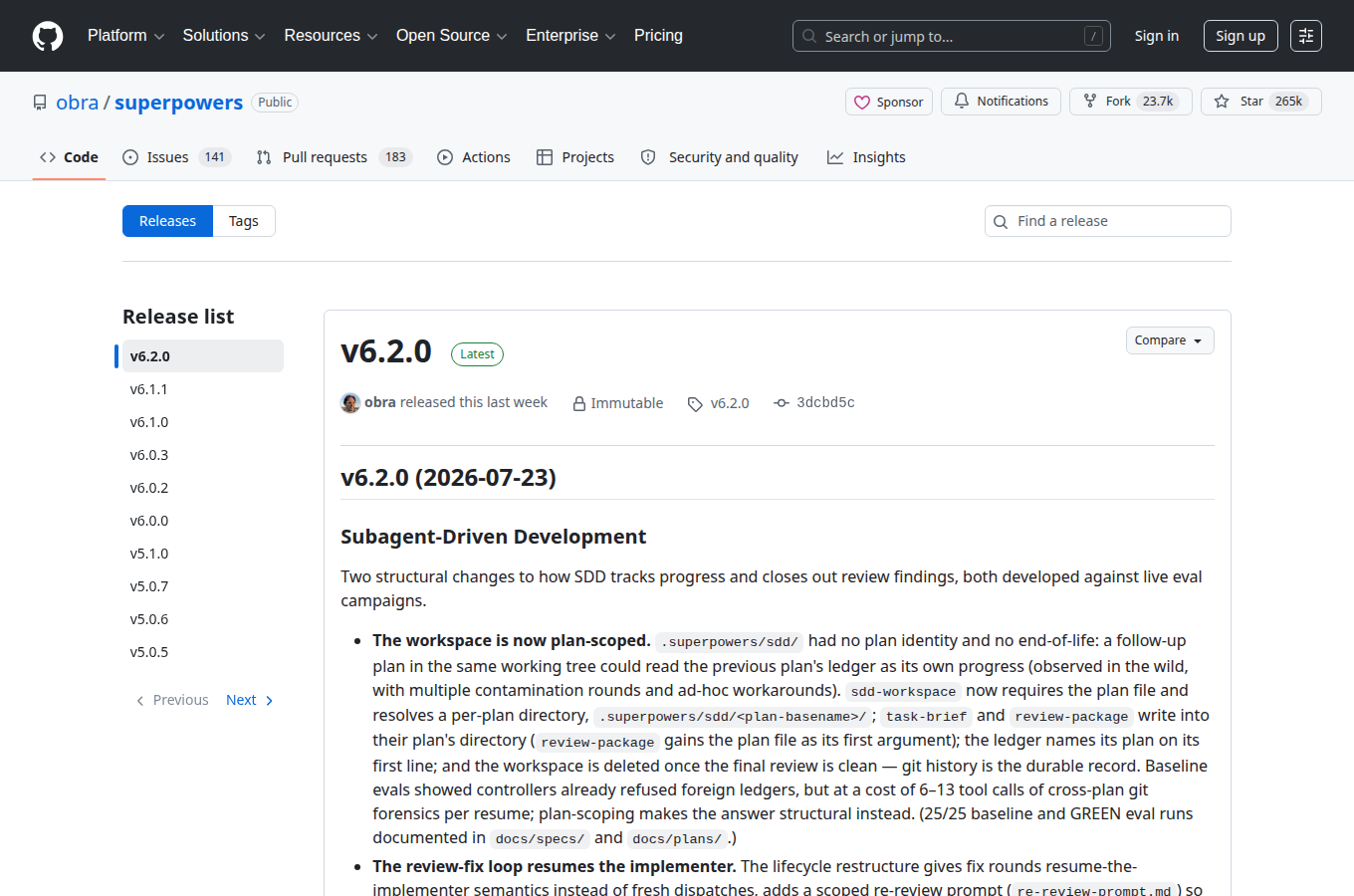Click the docs/plans/ code label
Image resolution: width=1354 pixels, height=896 pixels.
677,839
